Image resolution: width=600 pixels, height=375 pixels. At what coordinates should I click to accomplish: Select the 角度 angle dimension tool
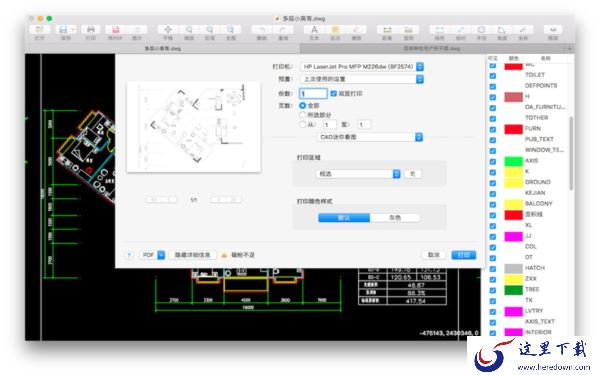click(x=502, y=29)
